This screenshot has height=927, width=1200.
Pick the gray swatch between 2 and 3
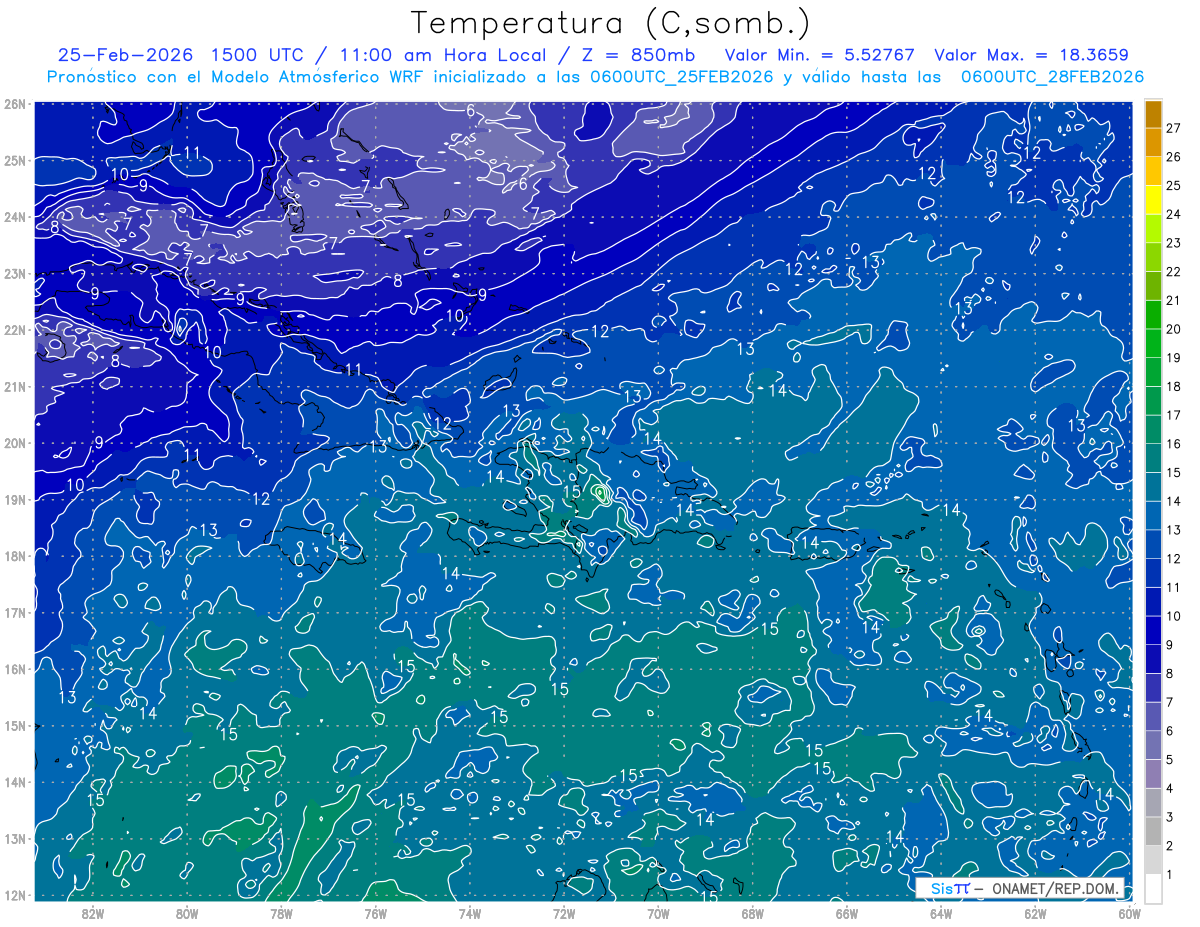click(1153, 832)
